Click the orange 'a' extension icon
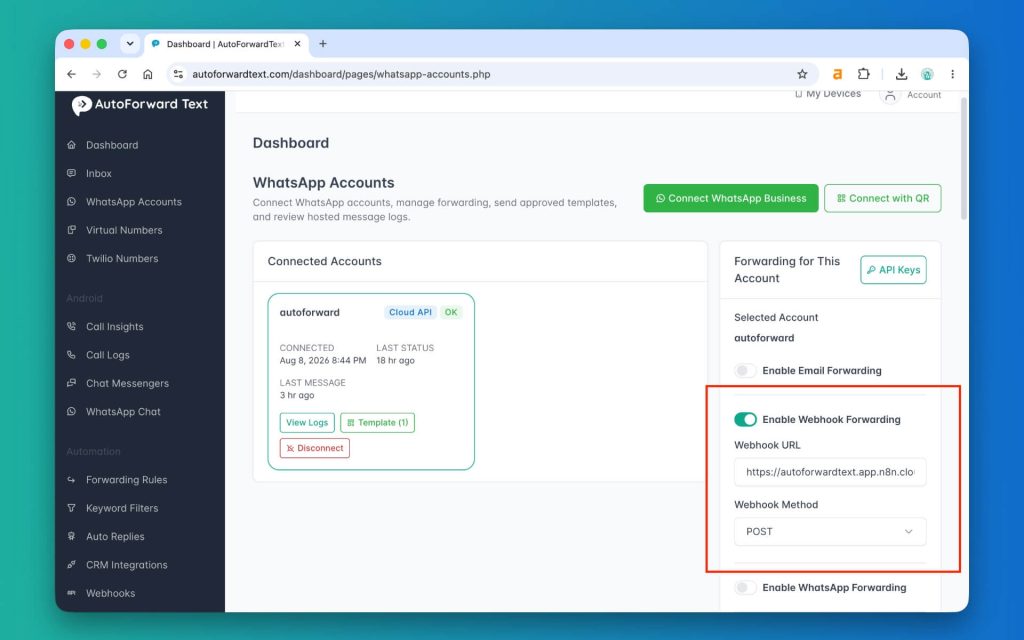This screenshot has width=1024, height=640. pos(837,74)
